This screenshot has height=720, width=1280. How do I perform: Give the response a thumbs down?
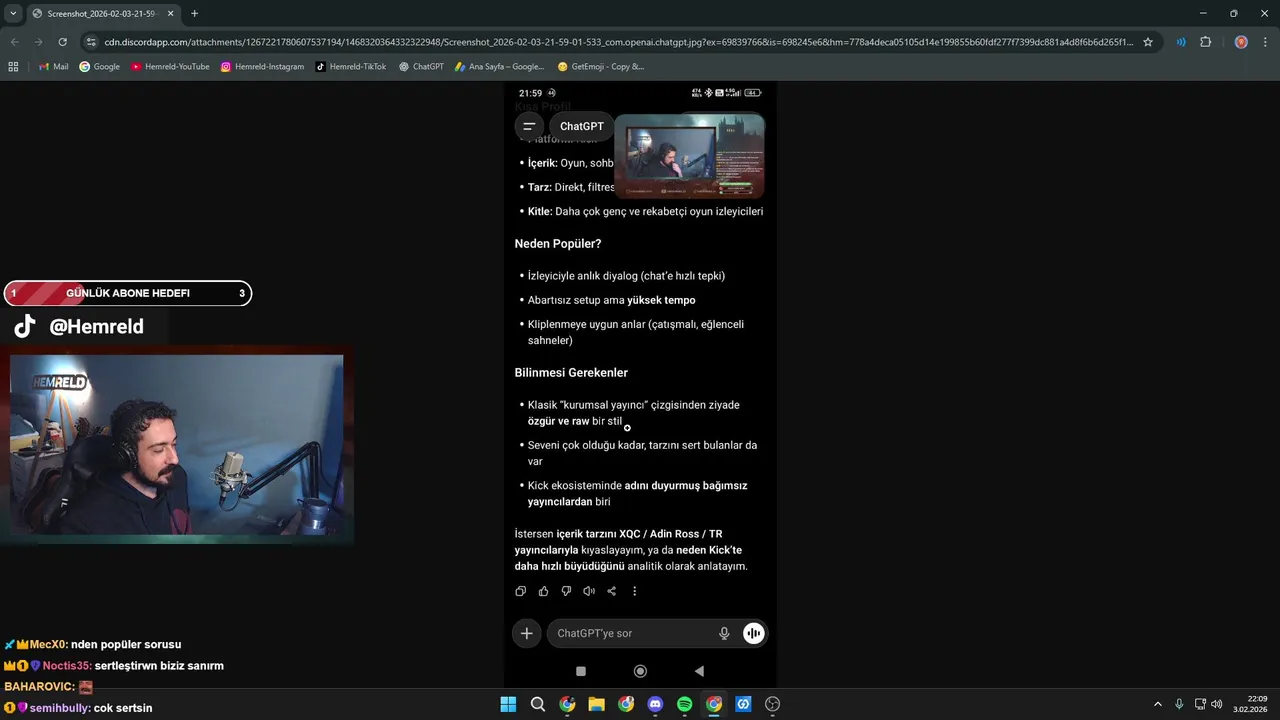566,591
